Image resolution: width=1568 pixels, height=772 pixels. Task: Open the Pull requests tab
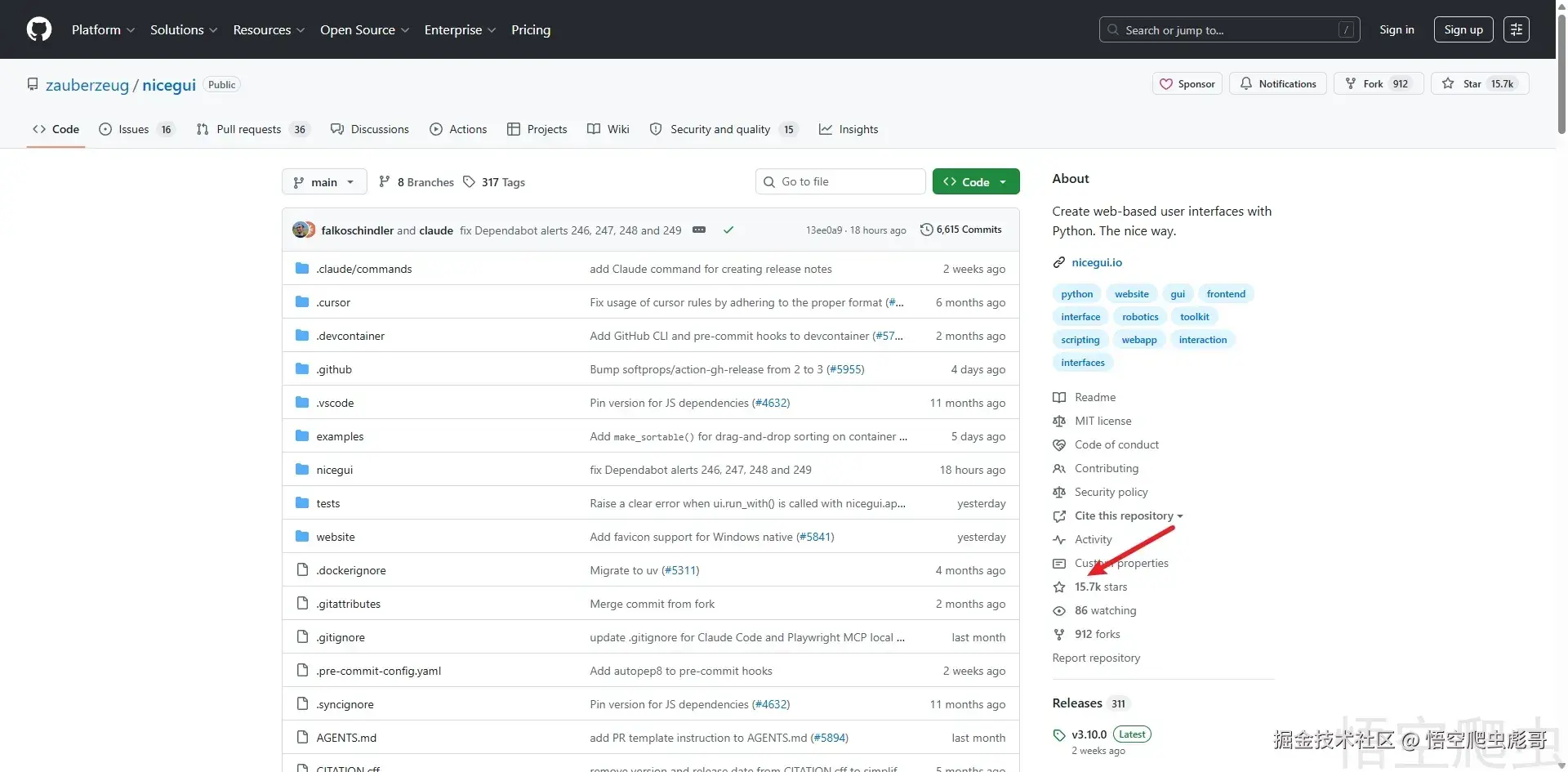coord(253,129)
